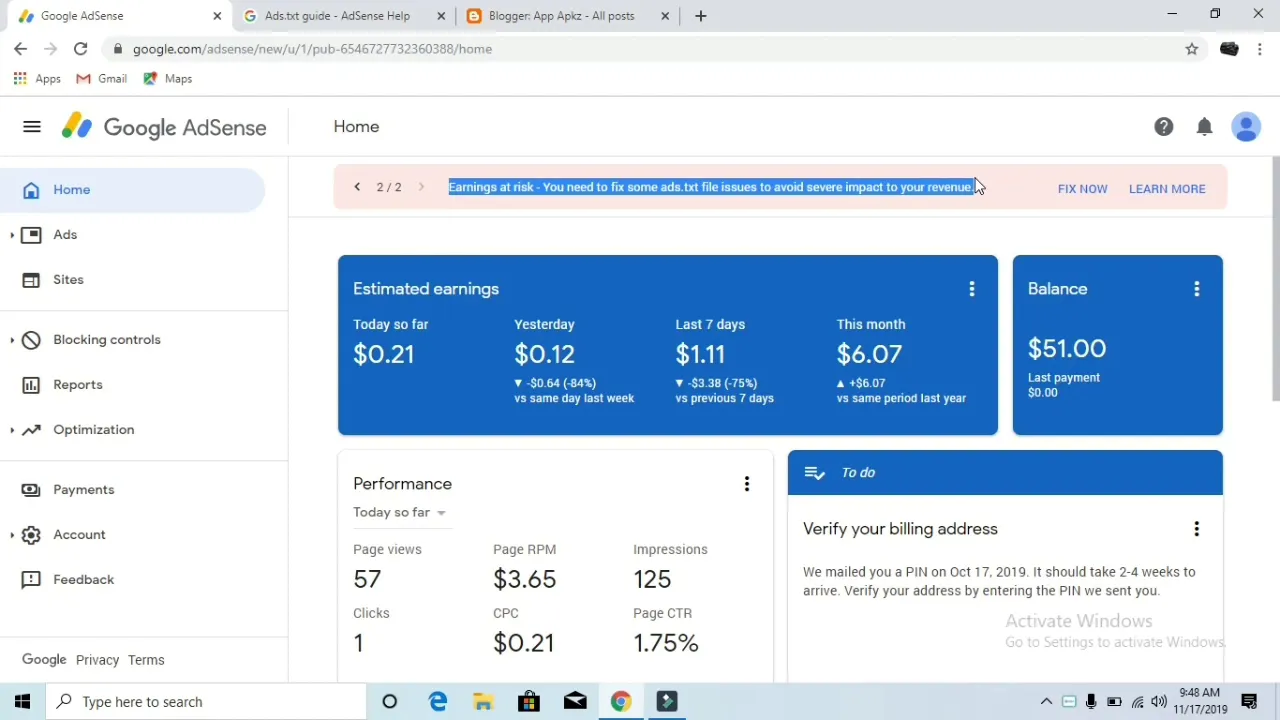Go to previous alert notification
The height and width of the screenshot is (720, 1280).
(x=357, y=187)
